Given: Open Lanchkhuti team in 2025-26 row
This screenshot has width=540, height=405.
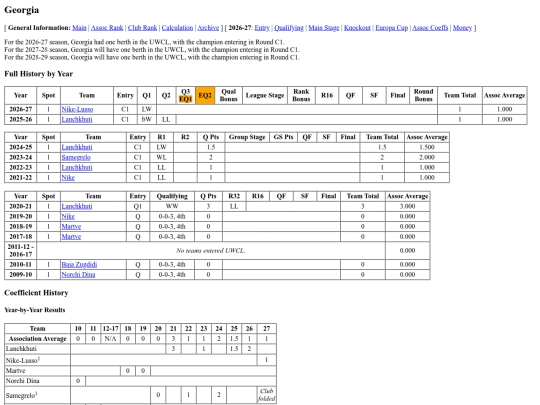Looking at the screenshot, I should pos(77,120).
